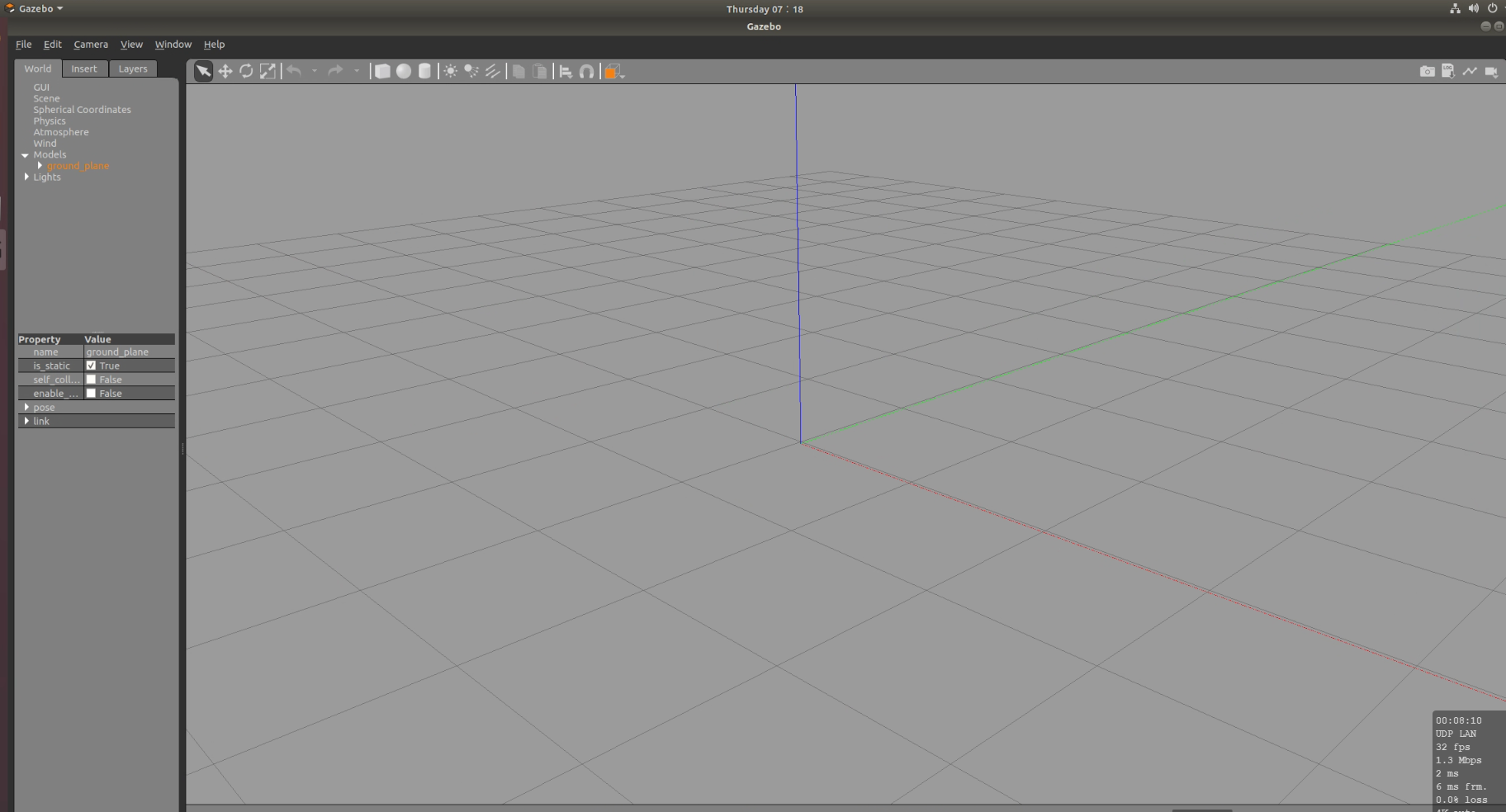Open the Window menu
Image resolution: width=1506 pixels, height=812 pixels.
173,45
